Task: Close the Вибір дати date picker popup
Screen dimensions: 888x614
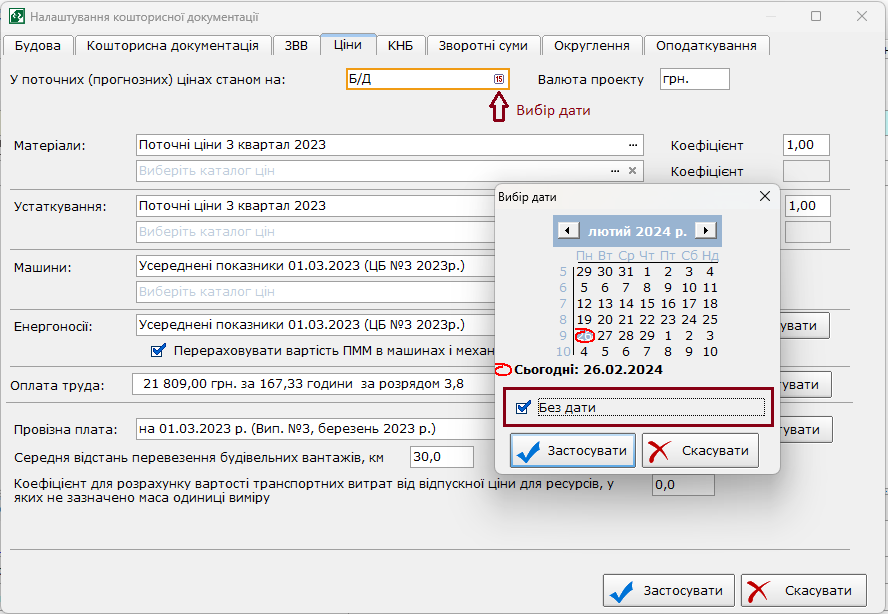Action: pyautogui.click(x=765, y=197)
